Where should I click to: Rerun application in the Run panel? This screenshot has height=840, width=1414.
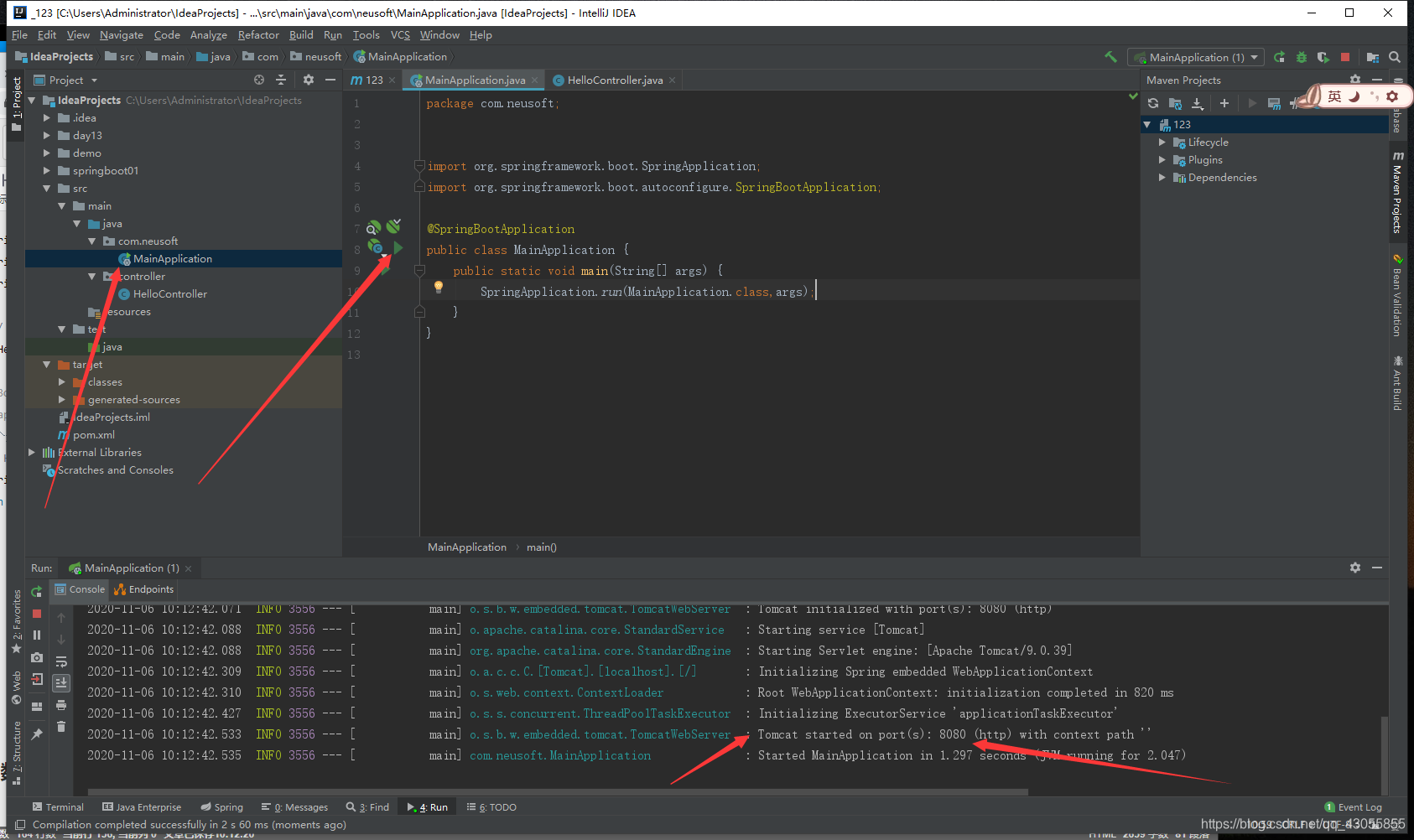(37, 592)
